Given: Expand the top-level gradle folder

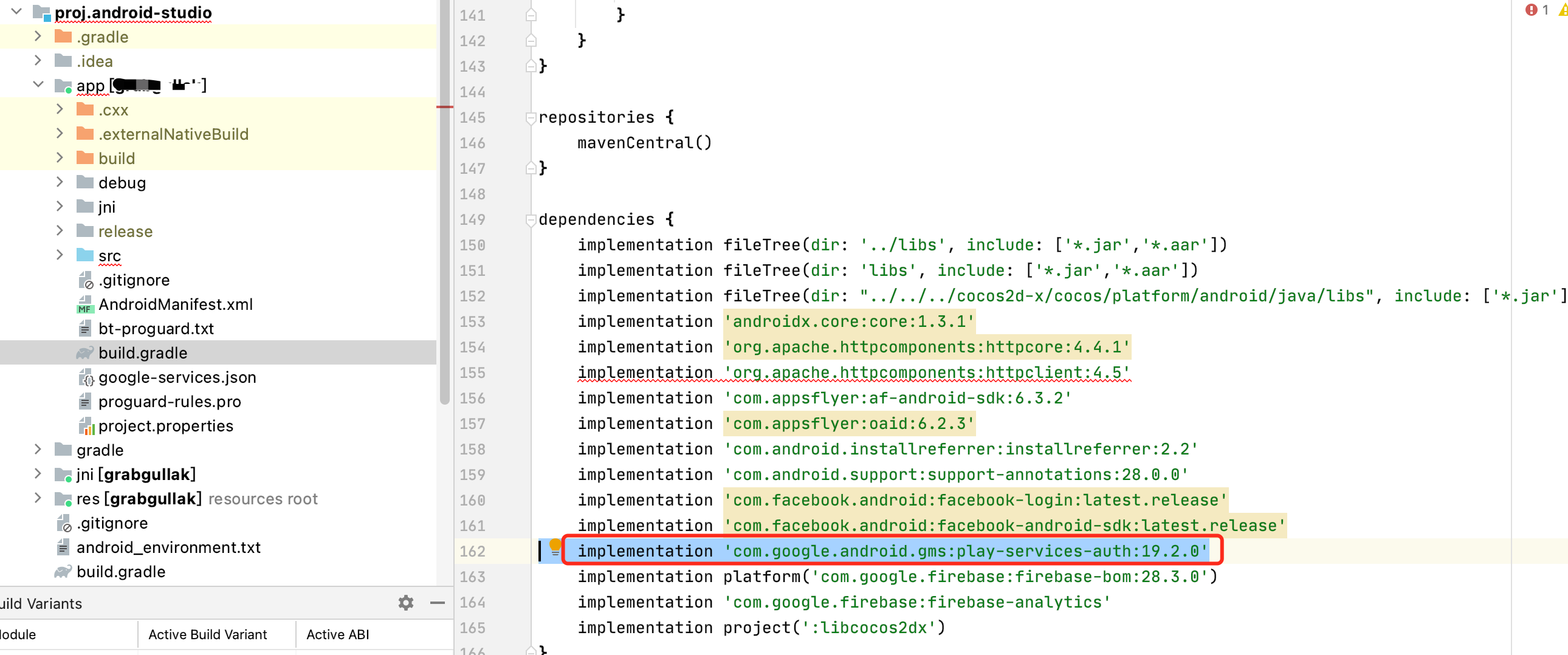Looking at the screenshot, I should (x=38, y=449).
